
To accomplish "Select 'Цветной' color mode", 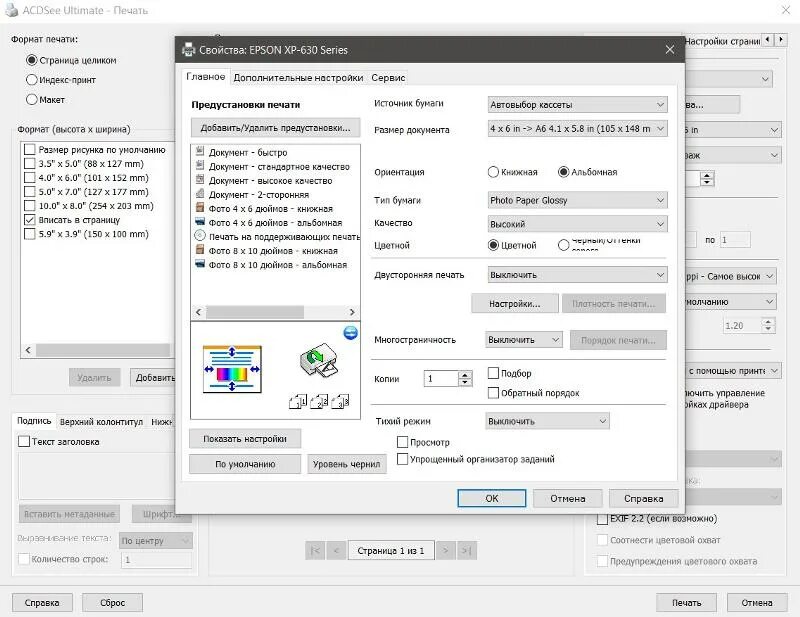I will [x=493, y=245].
